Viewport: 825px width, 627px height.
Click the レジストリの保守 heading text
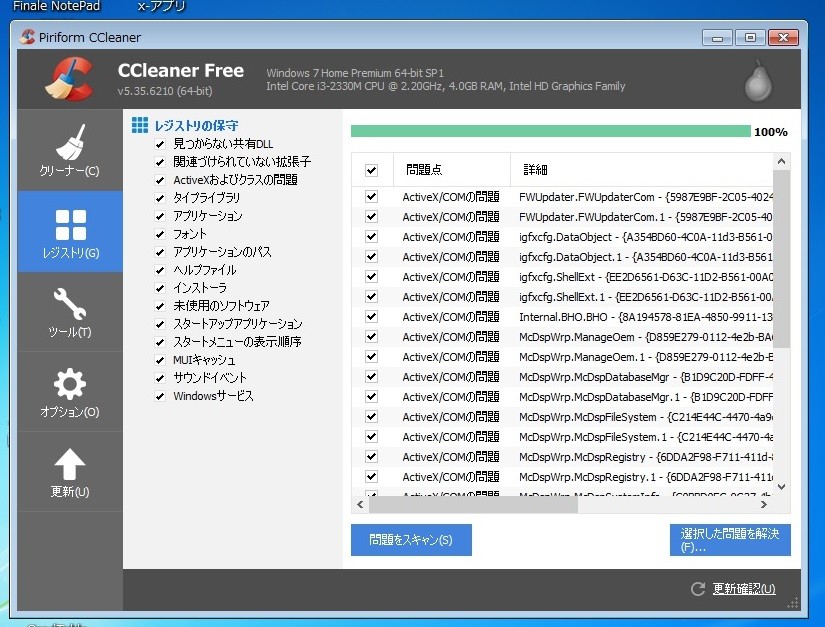196,125
